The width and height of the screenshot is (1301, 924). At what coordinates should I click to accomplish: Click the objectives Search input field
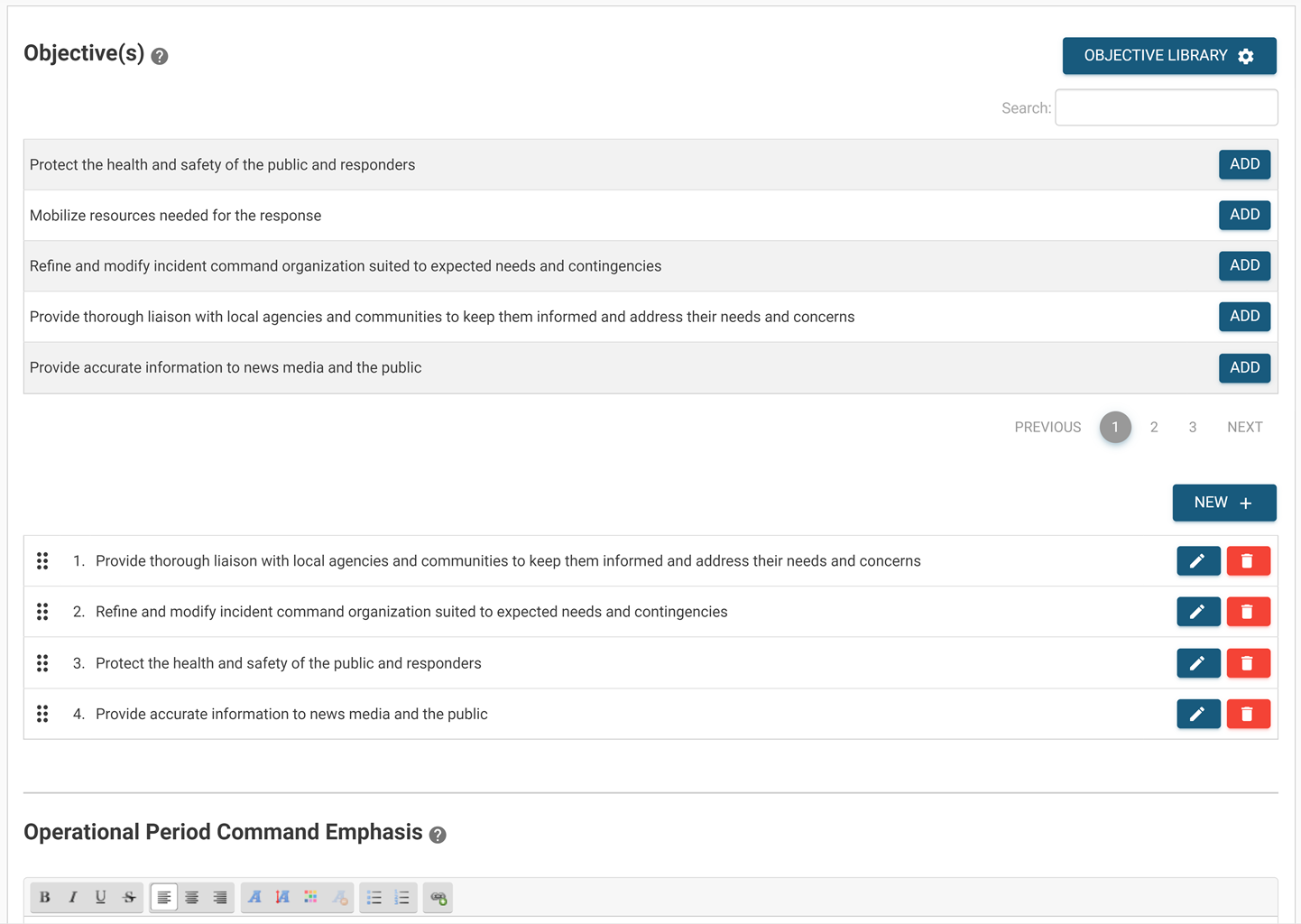tap(1166, 107)
